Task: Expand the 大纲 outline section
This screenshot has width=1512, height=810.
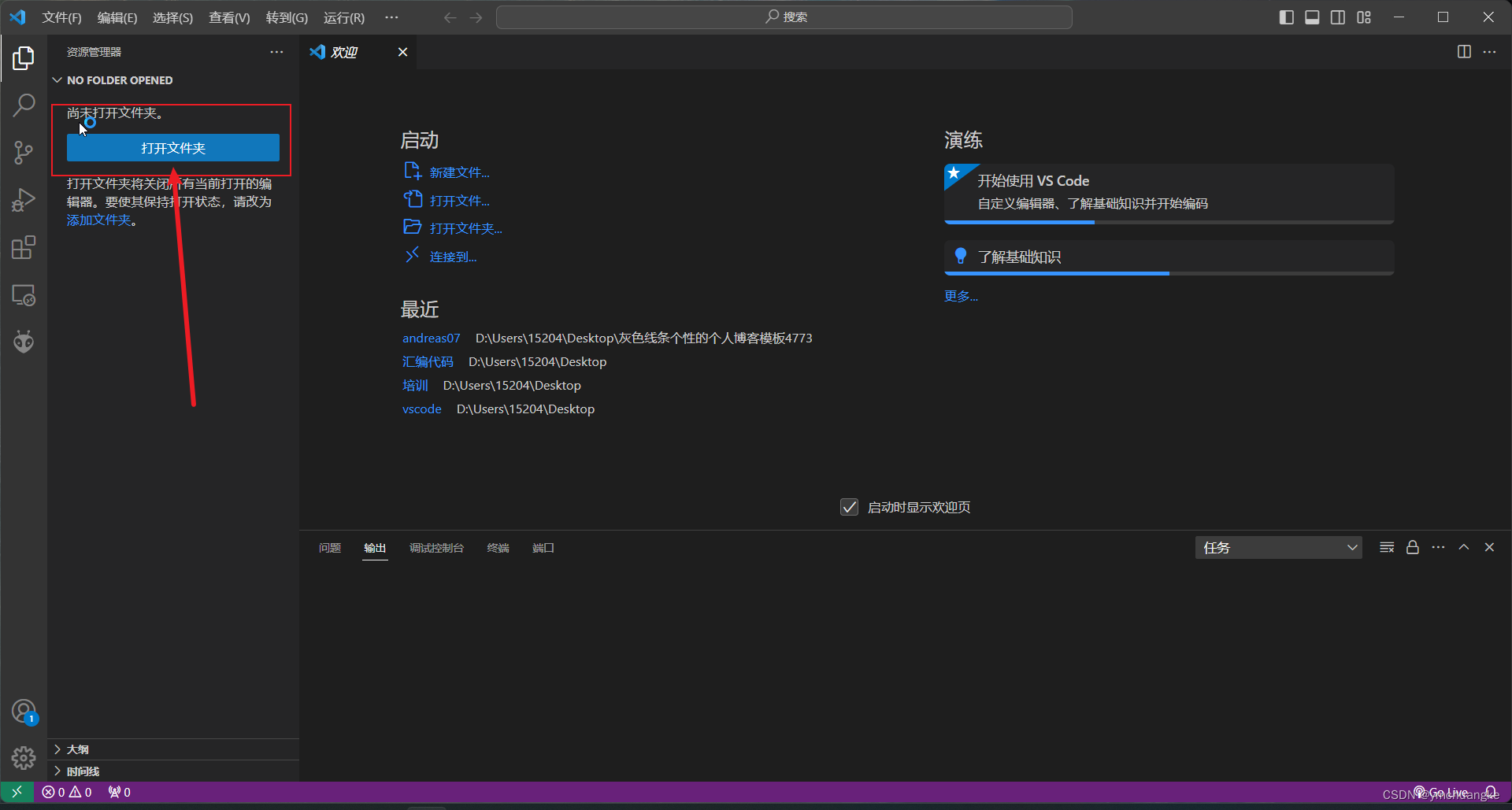Action: click(173, 749)
